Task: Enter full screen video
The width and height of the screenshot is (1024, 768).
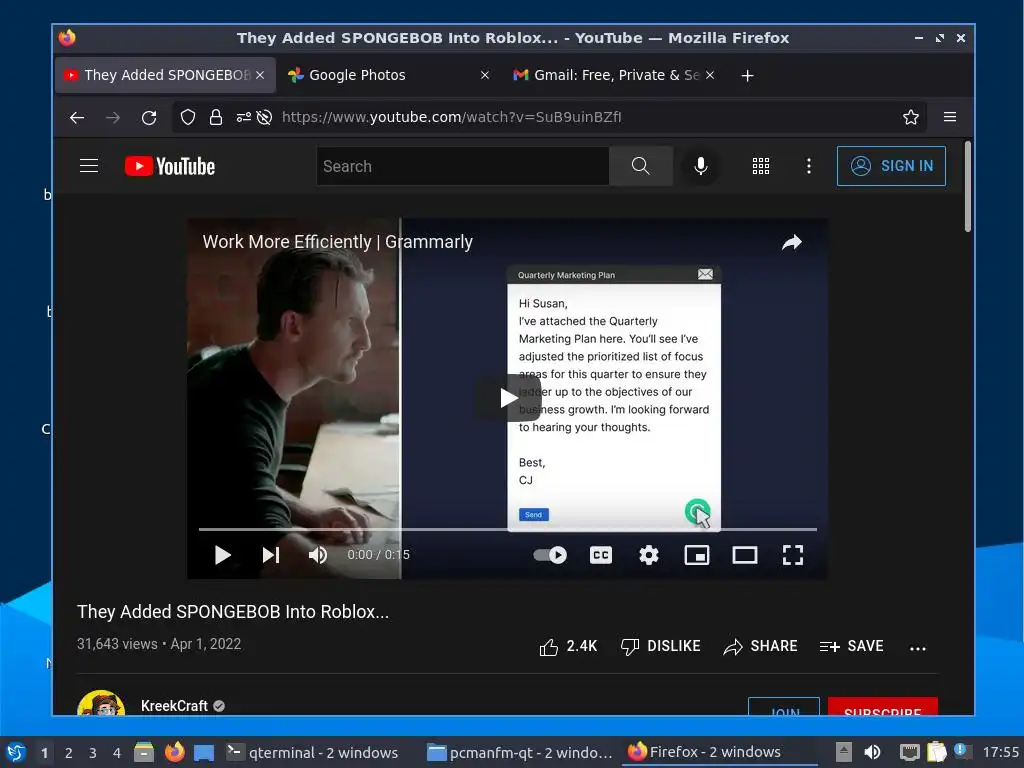Action: point(793,555)
